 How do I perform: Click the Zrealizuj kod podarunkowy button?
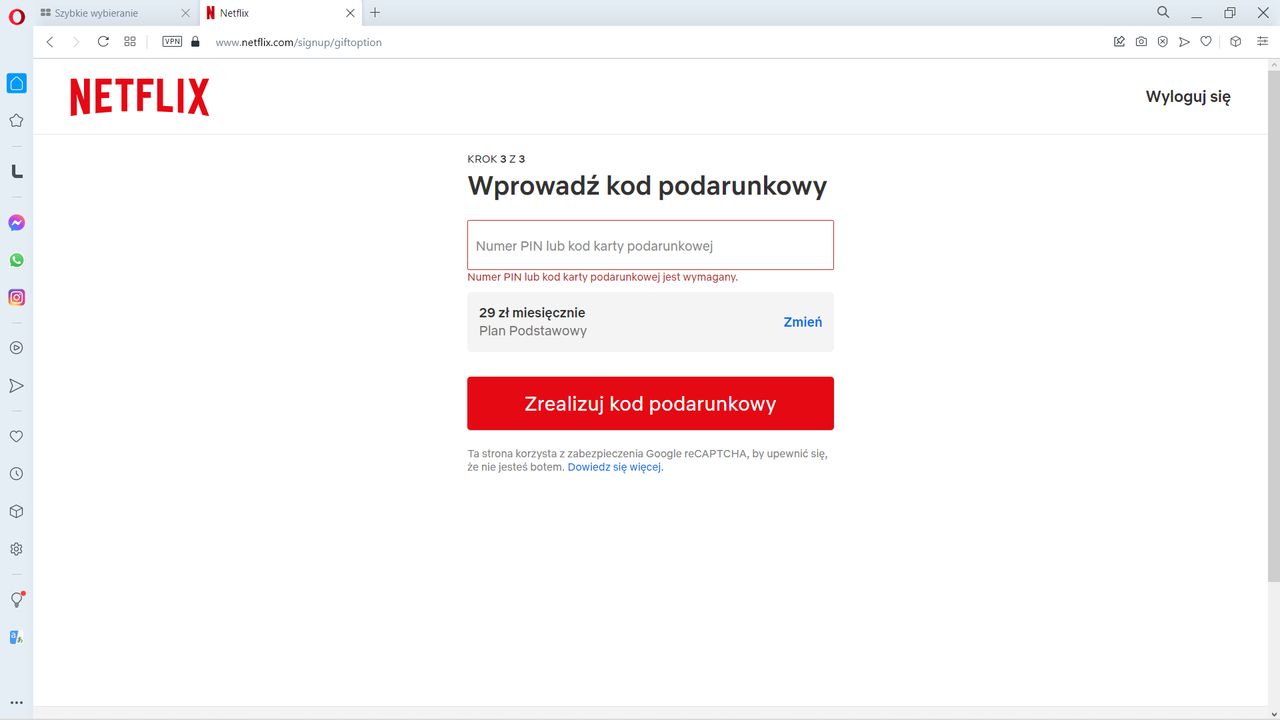650,403
